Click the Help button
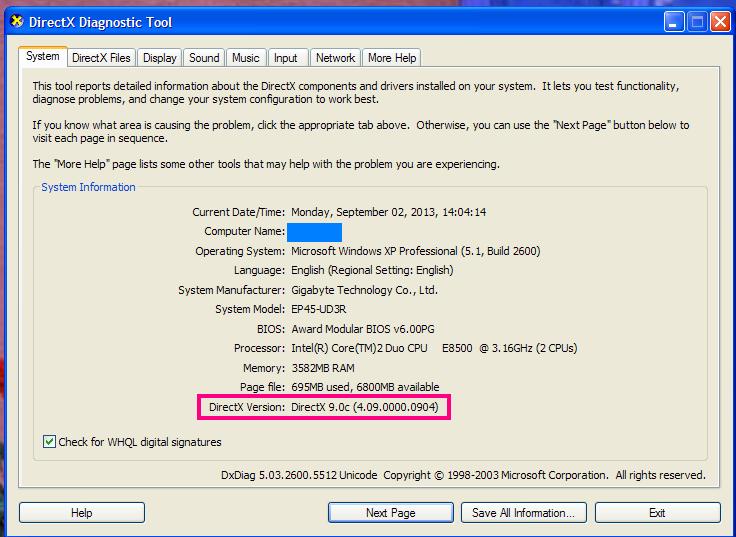 point(82,513)
